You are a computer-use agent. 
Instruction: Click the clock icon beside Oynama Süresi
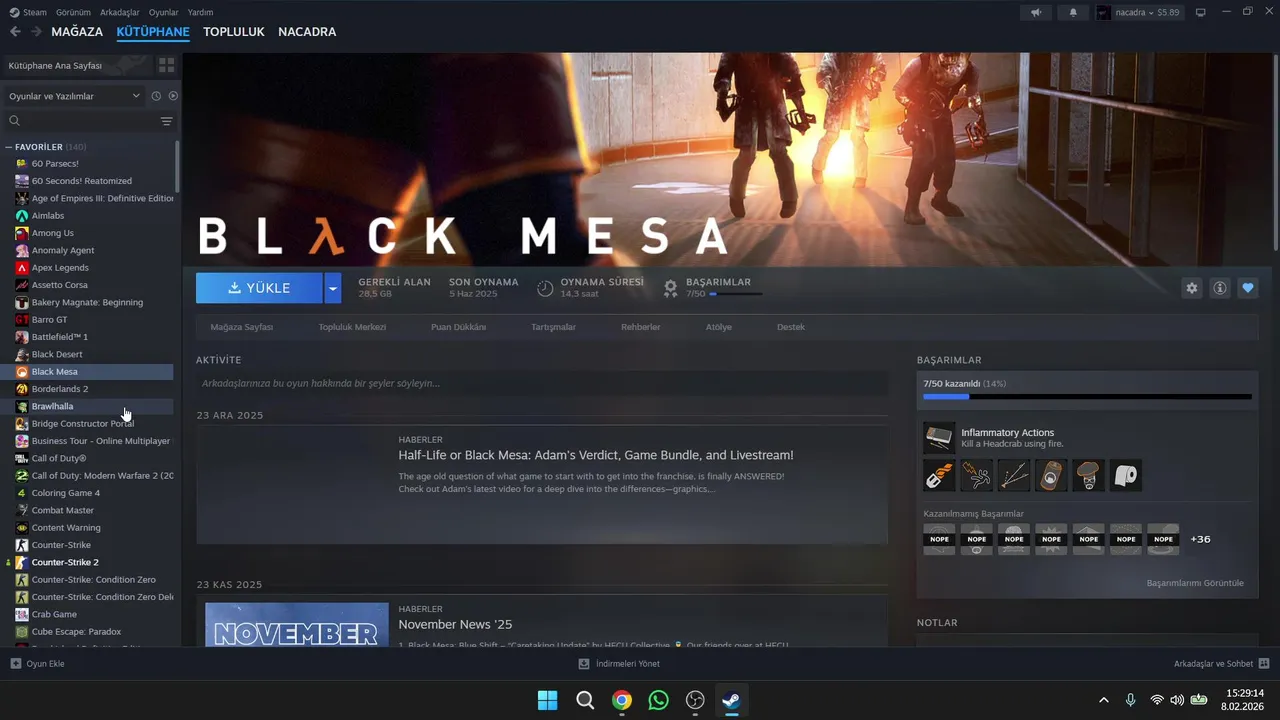point(545,288)
